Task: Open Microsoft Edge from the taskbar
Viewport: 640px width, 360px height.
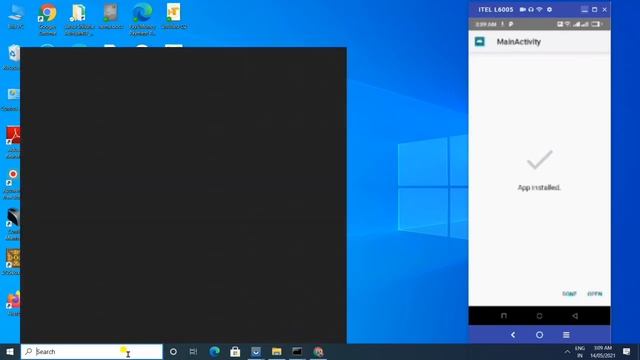Action: click(214, 351)
